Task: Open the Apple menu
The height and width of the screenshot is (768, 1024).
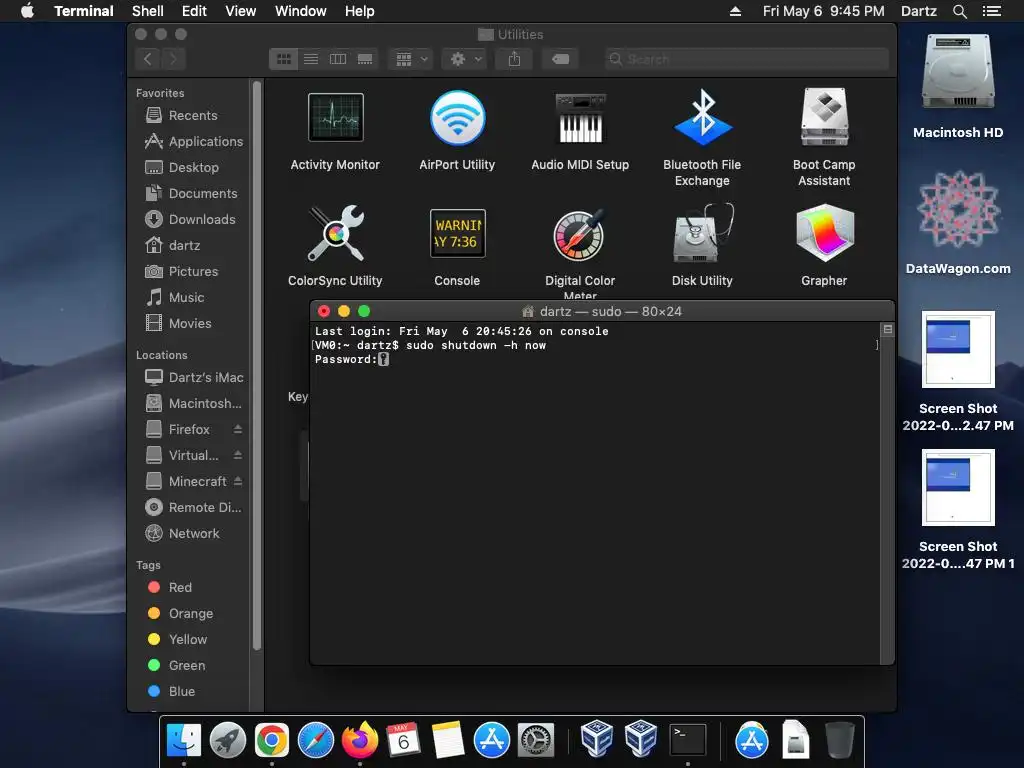Action: pos(27,10)
